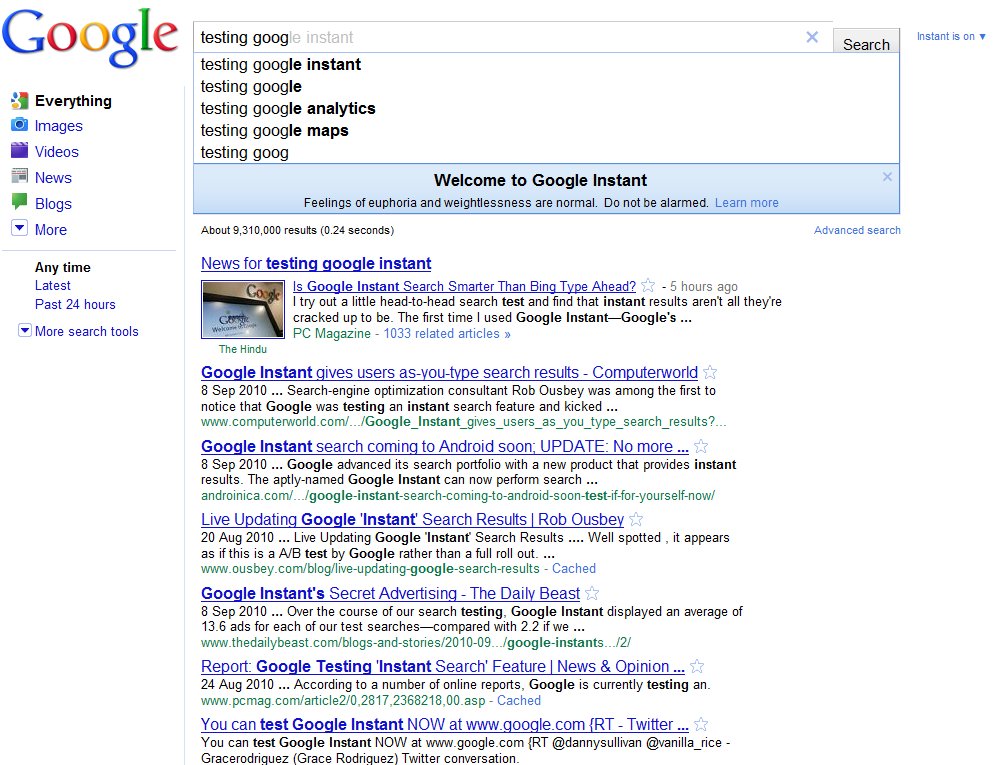This screenshot has height=765, width=1002.
Task: Star the Rob Ousbey search result
Action: (x=636, y=520)
